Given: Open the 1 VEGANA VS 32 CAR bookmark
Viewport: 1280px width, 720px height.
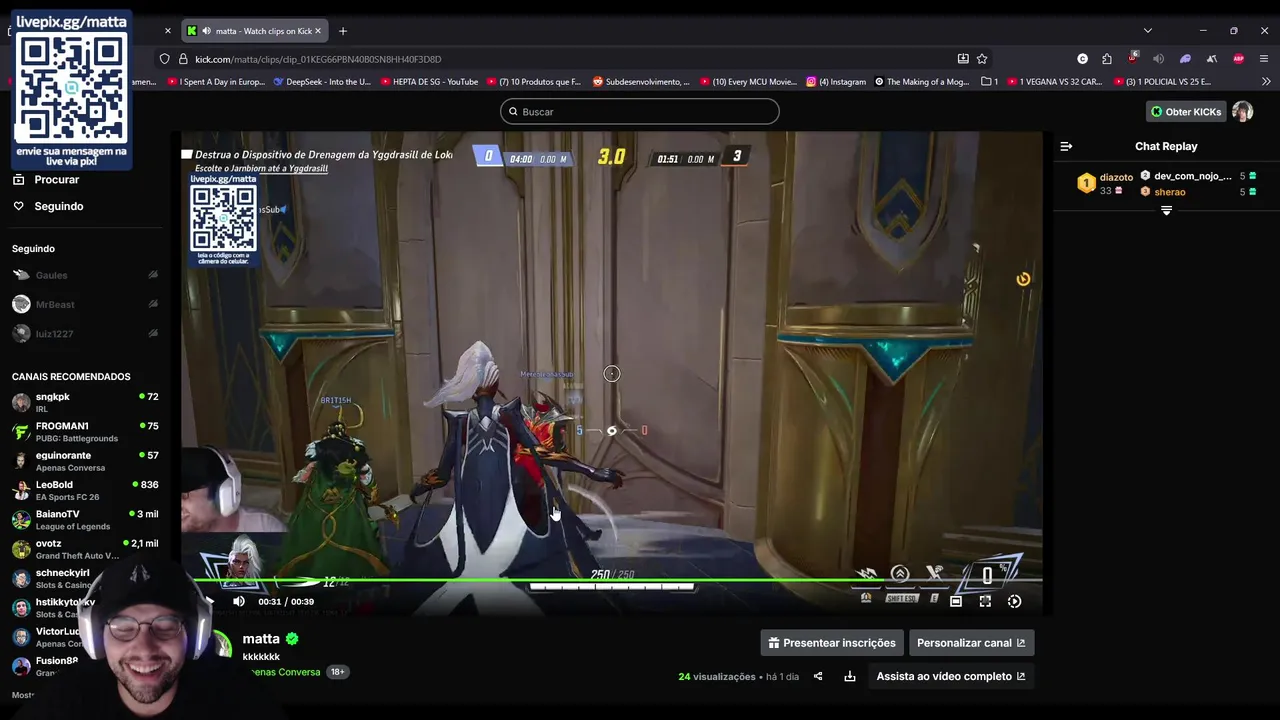Looking at the screenshot, I should (x=1054, y=82).
